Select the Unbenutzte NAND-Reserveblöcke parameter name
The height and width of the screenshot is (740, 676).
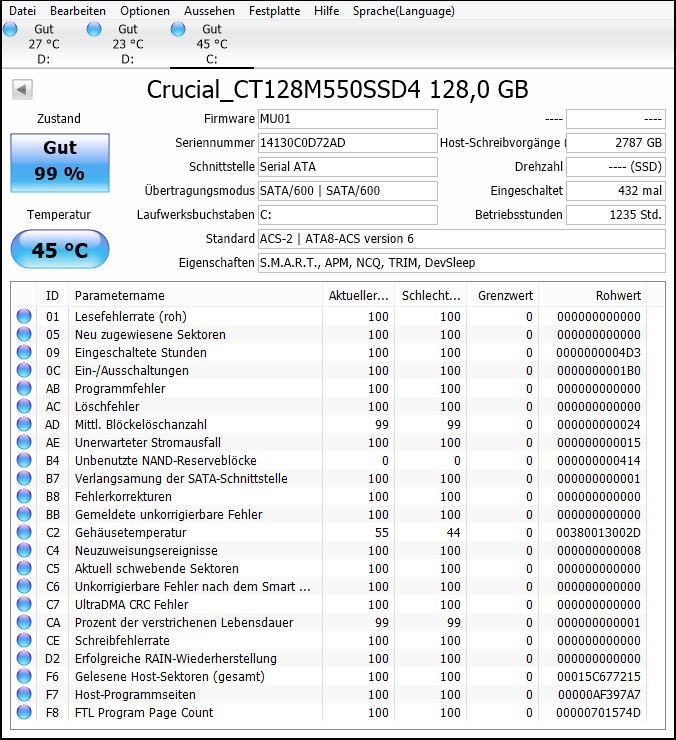click(x=166, y=460)
